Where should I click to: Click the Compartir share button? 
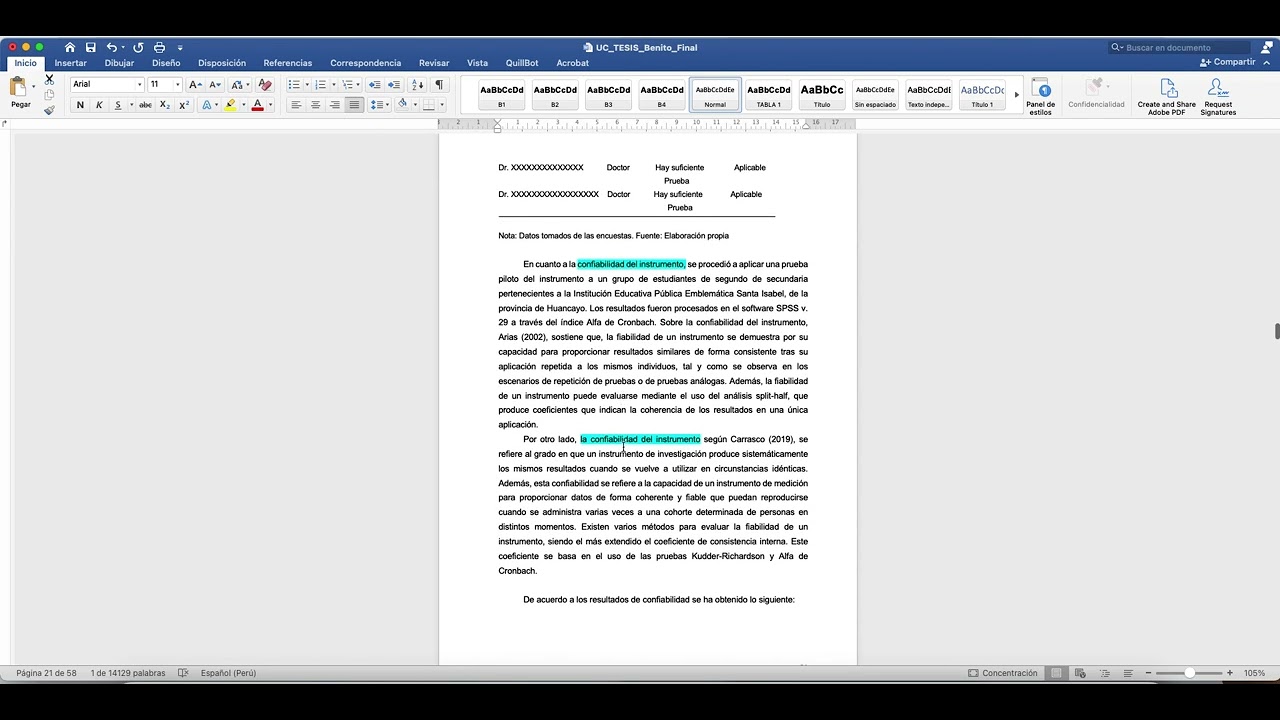click(x=1228, y=62)
